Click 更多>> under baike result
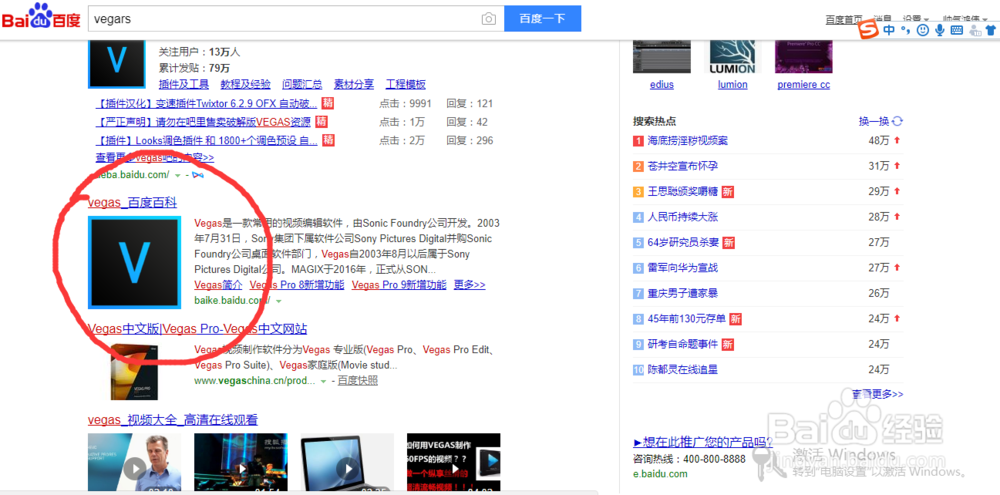The image size is (1000, 495). click(469, 285)
